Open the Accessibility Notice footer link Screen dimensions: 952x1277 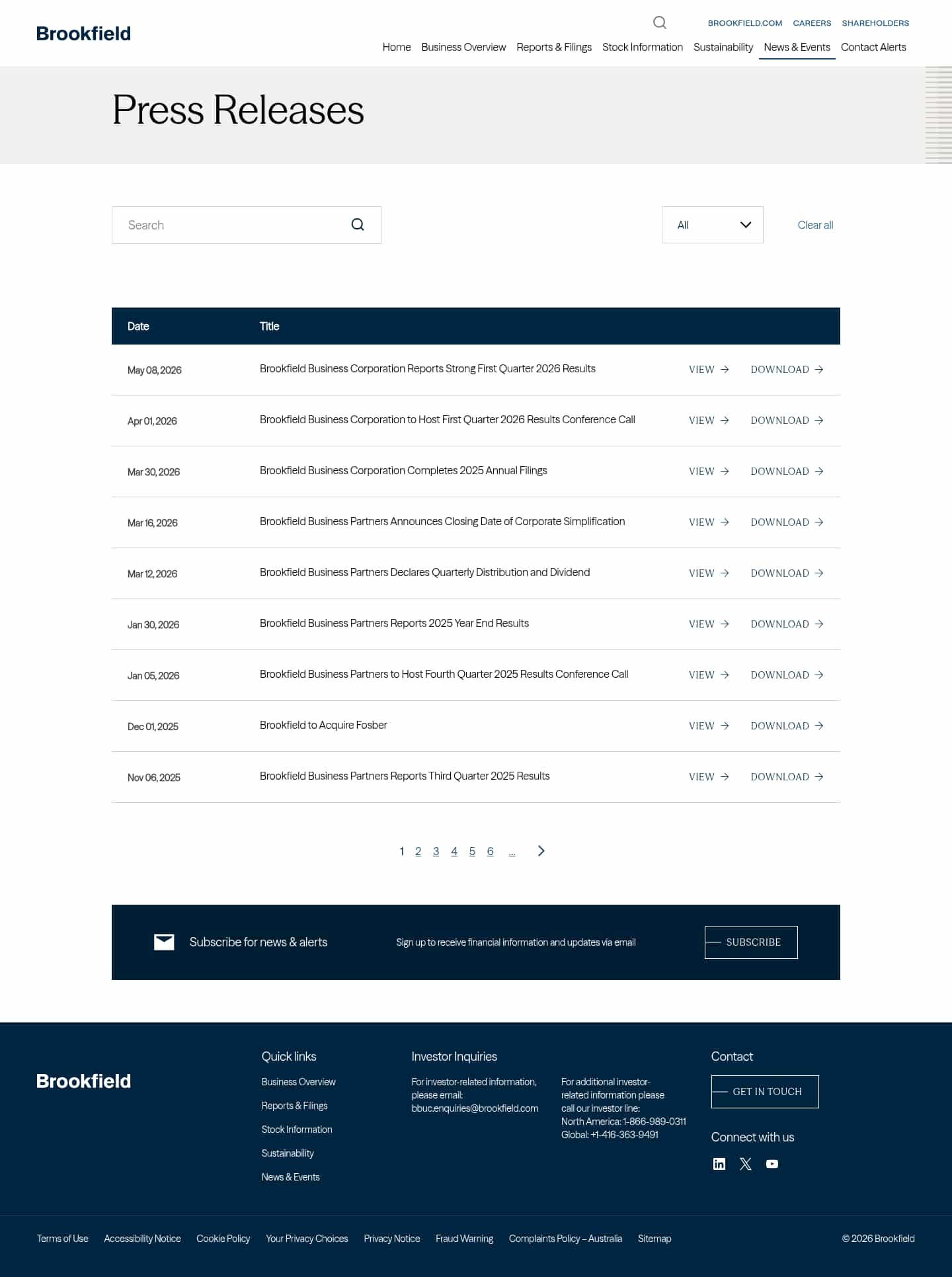(142, 1239)
